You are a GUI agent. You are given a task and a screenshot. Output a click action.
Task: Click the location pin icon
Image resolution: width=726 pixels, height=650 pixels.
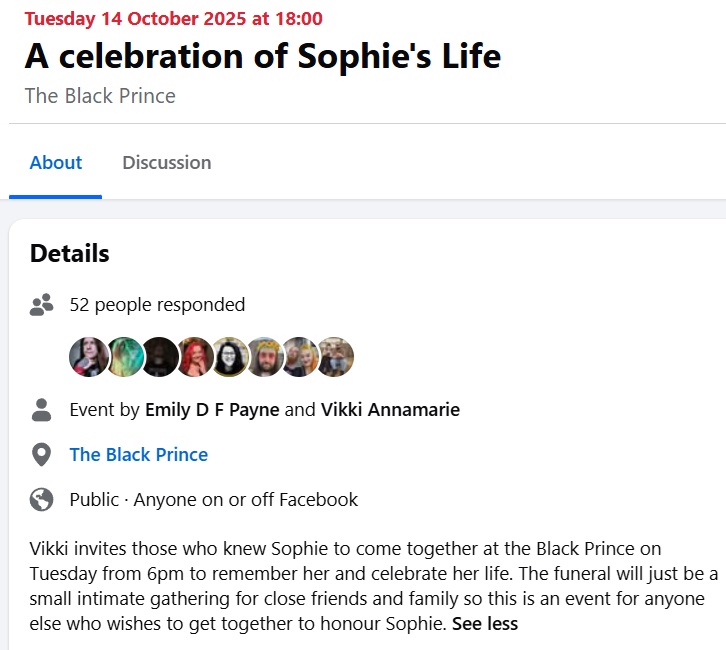click(x=41, y=455)
